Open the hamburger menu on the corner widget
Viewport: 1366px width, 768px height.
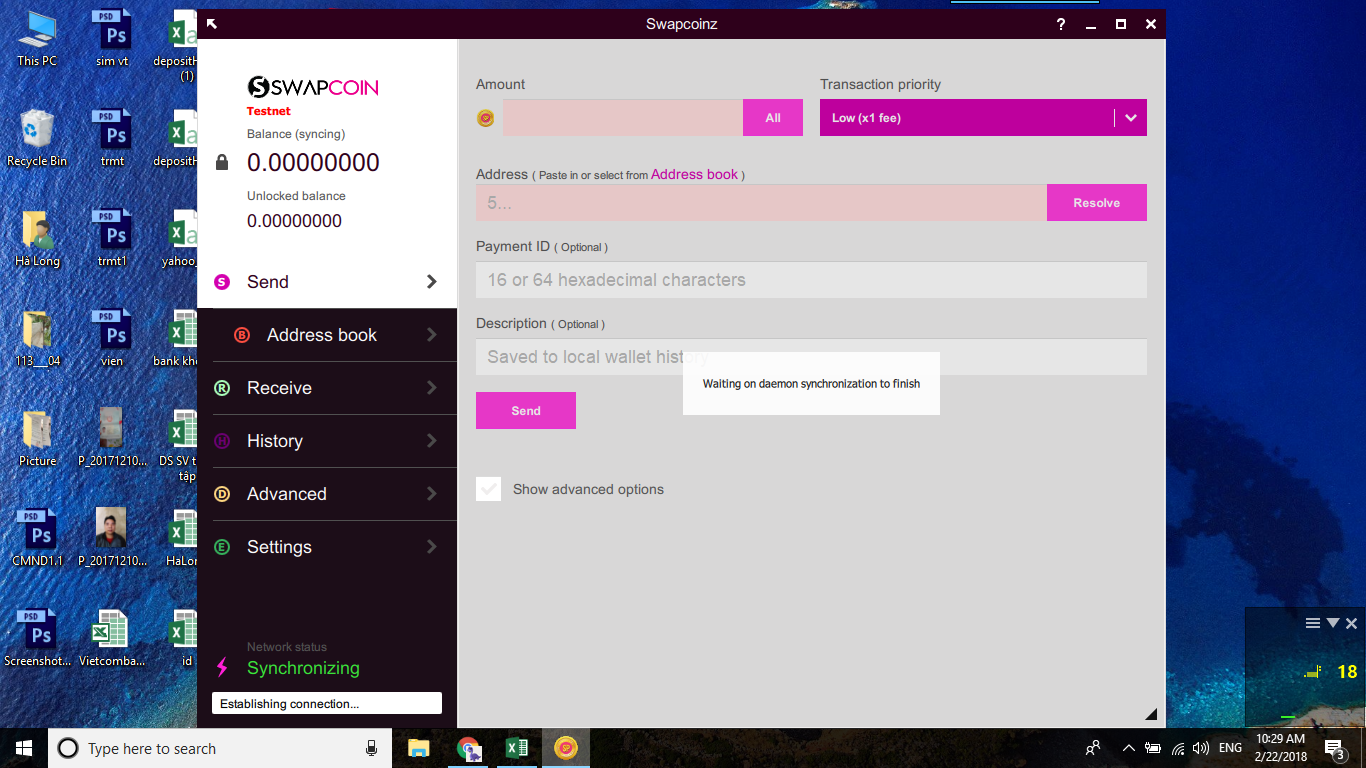1313,623
